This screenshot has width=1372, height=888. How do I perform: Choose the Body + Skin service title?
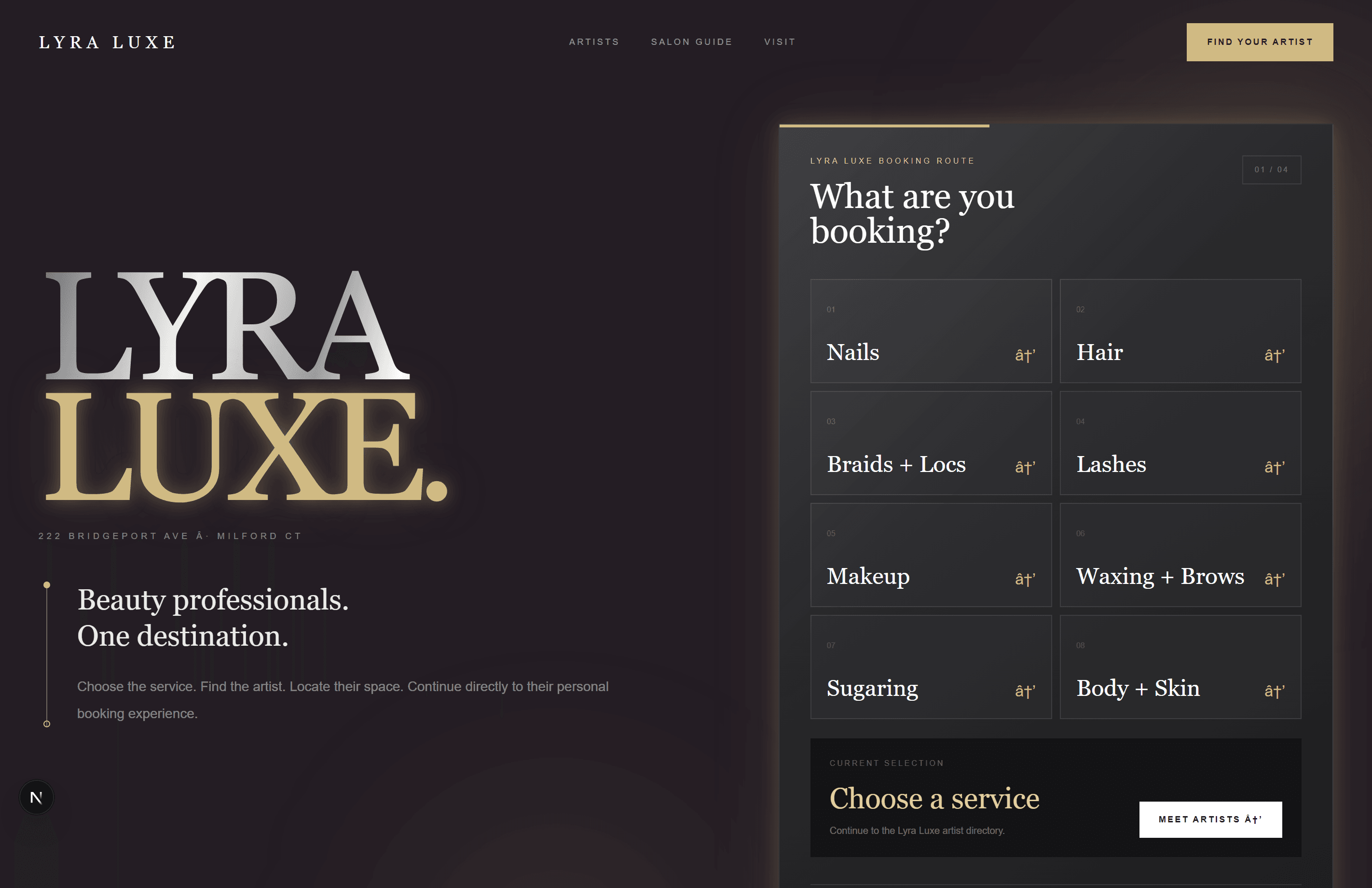click(x=1138, y=689)
